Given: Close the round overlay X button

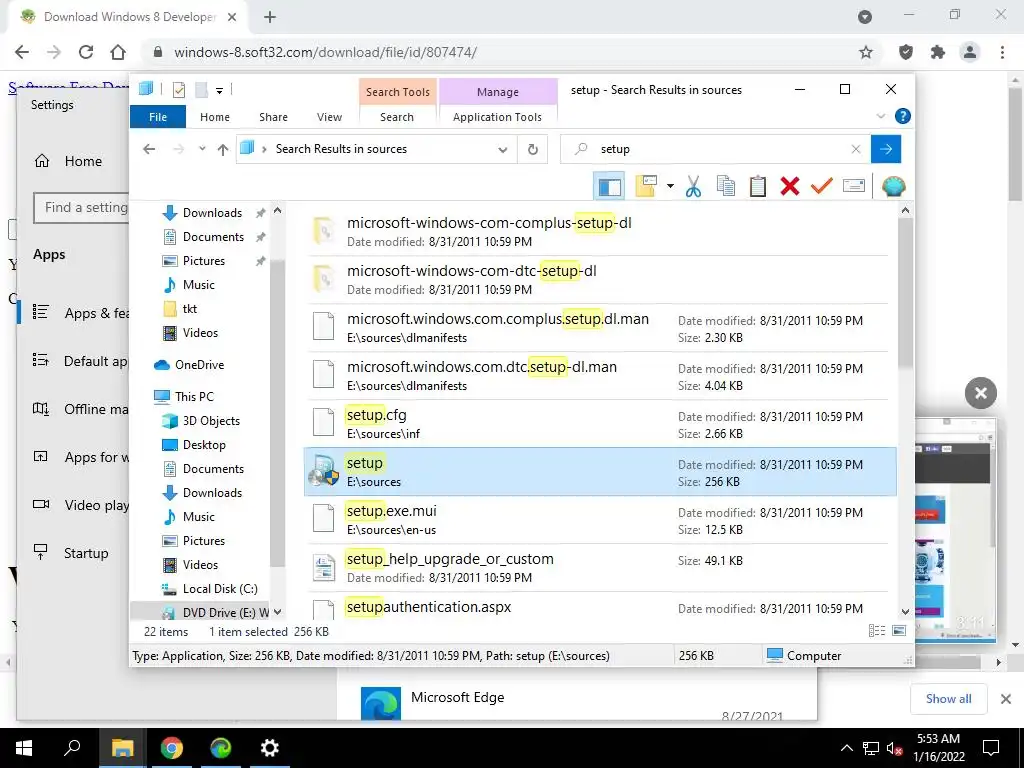Looking at the screenshot, I should pos(980,393).
